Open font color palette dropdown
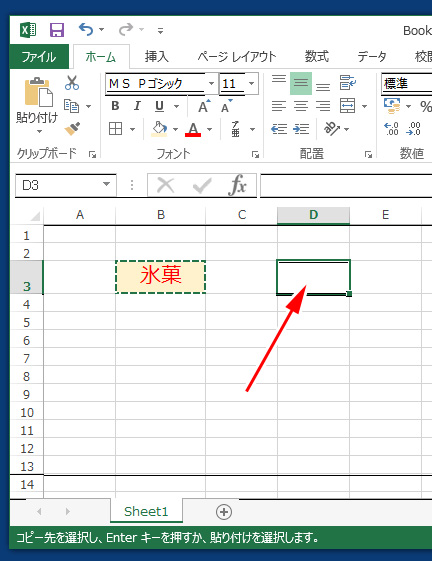Image resolution: width=432 pixels, height=561 pixels. (210, 129)
